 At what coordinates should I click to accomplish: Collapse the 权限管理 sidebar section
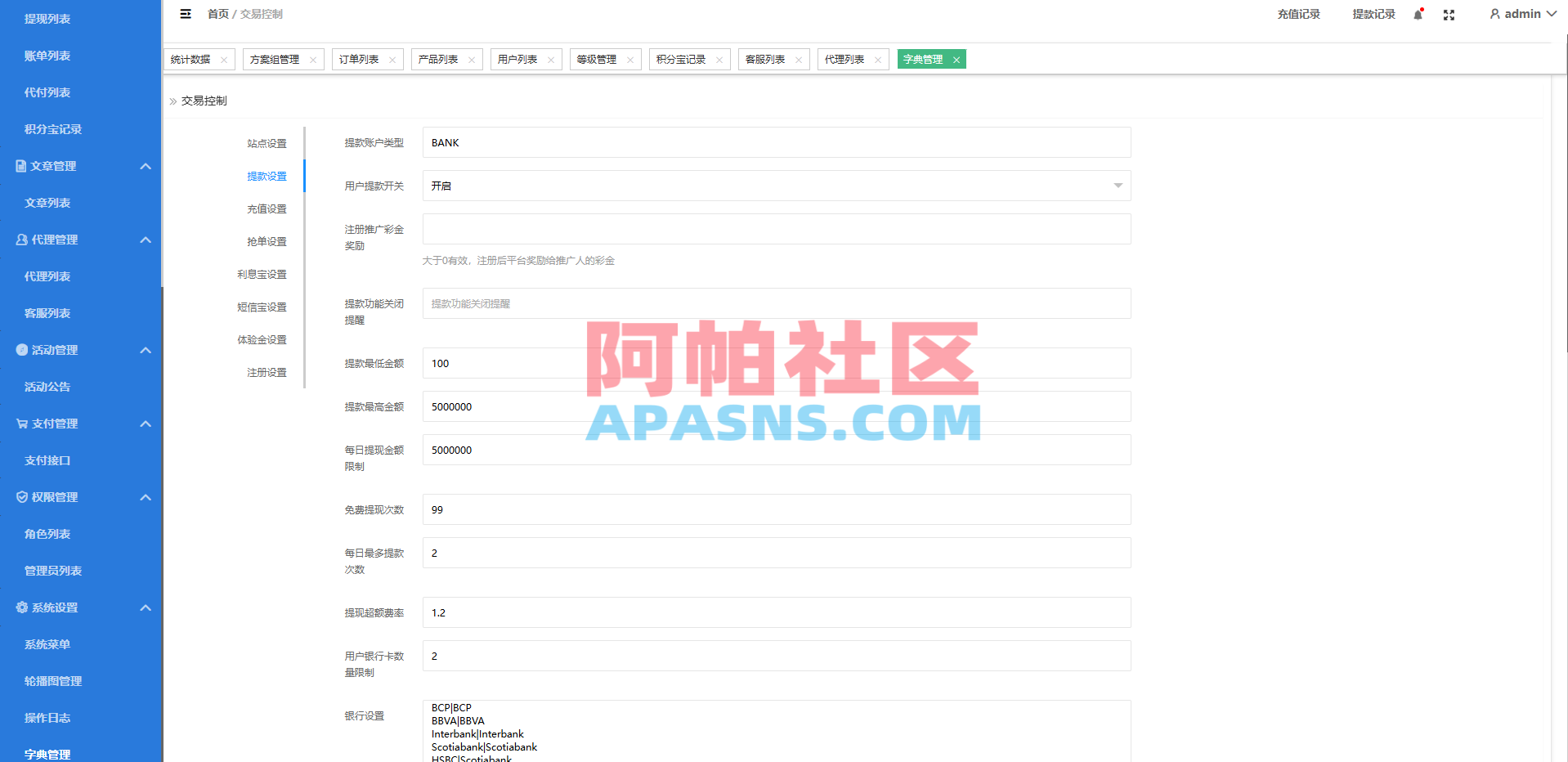146,497
